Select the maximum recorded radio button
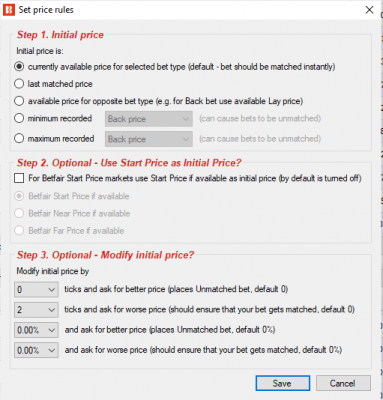Screen dimensions: 383x400 coord(19,138)
